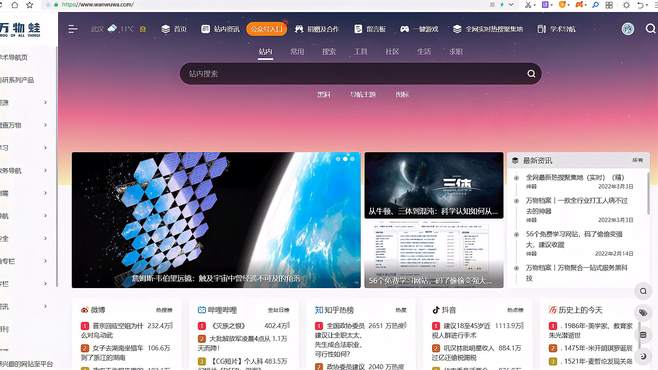Switch to the 求职 search tab
The width and height of the screenshot is (658, 370).
[456, 52]
